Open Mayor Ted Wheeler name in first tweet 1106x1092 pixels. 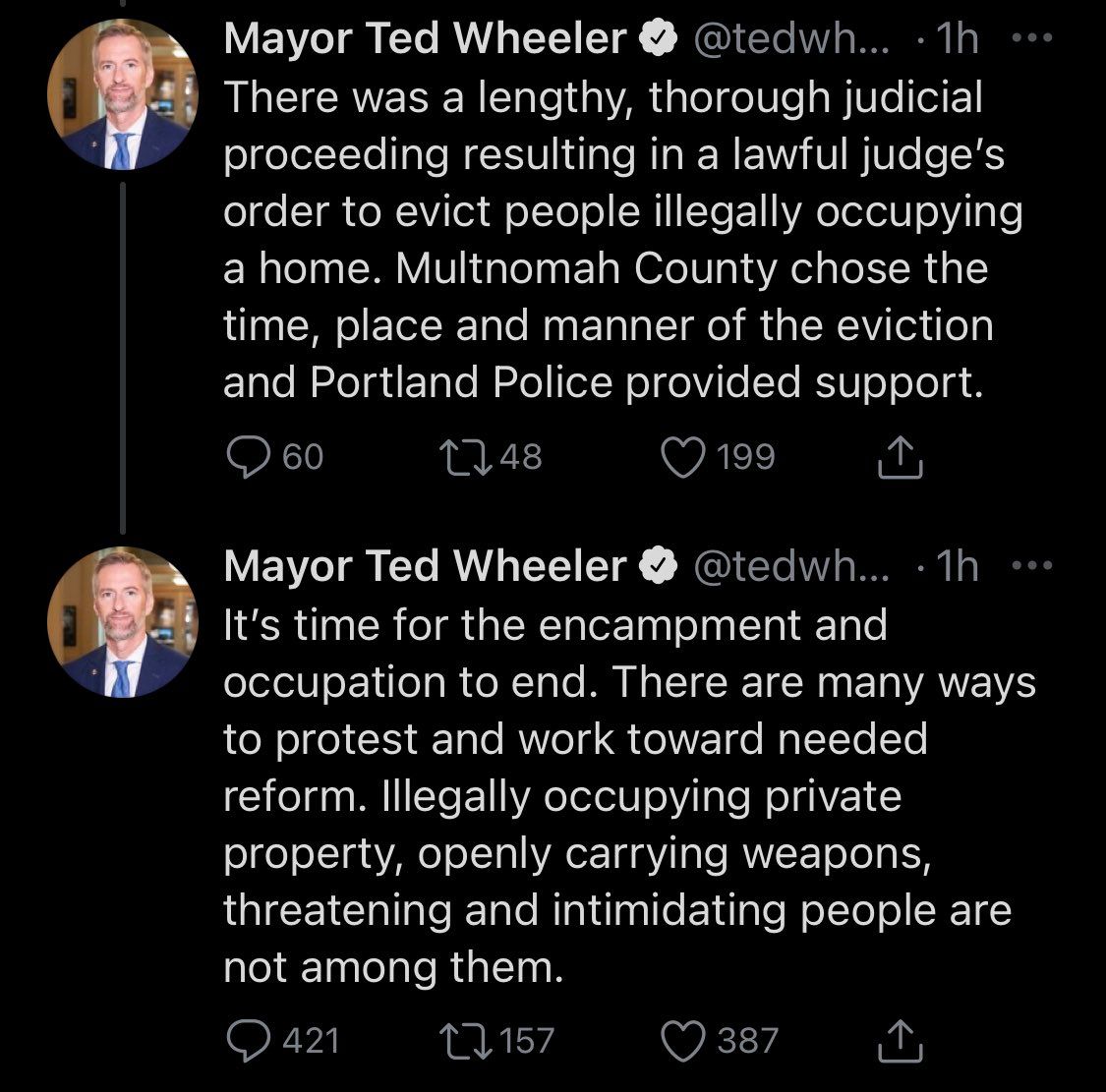425,39
